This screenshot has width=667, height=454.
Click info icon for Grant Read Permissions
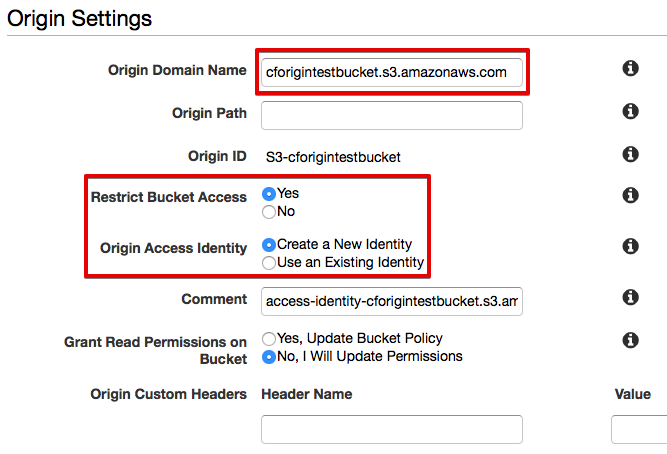[630, 340]
